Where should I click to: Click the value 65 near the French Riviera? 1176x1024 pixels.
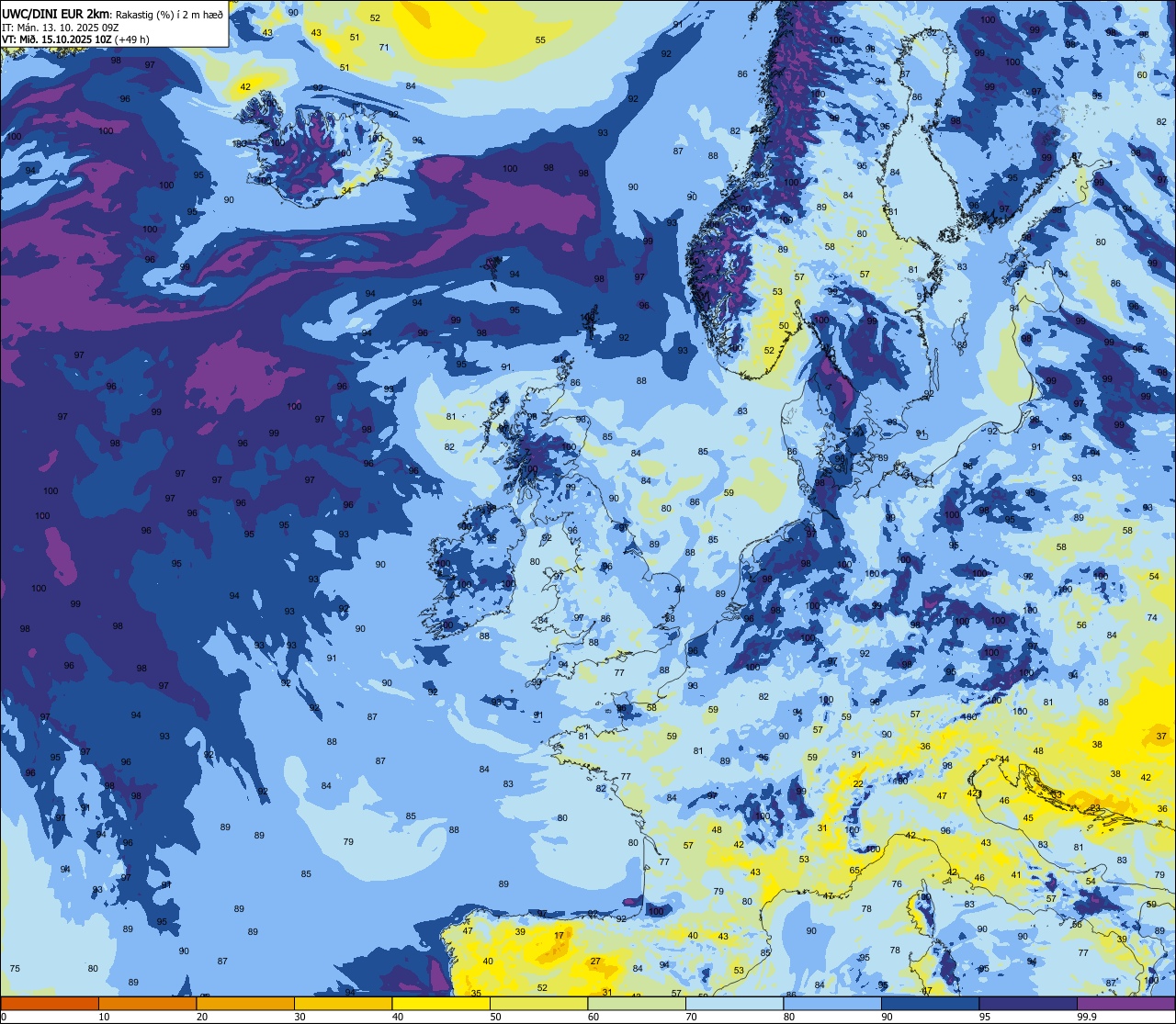(854, 870)
